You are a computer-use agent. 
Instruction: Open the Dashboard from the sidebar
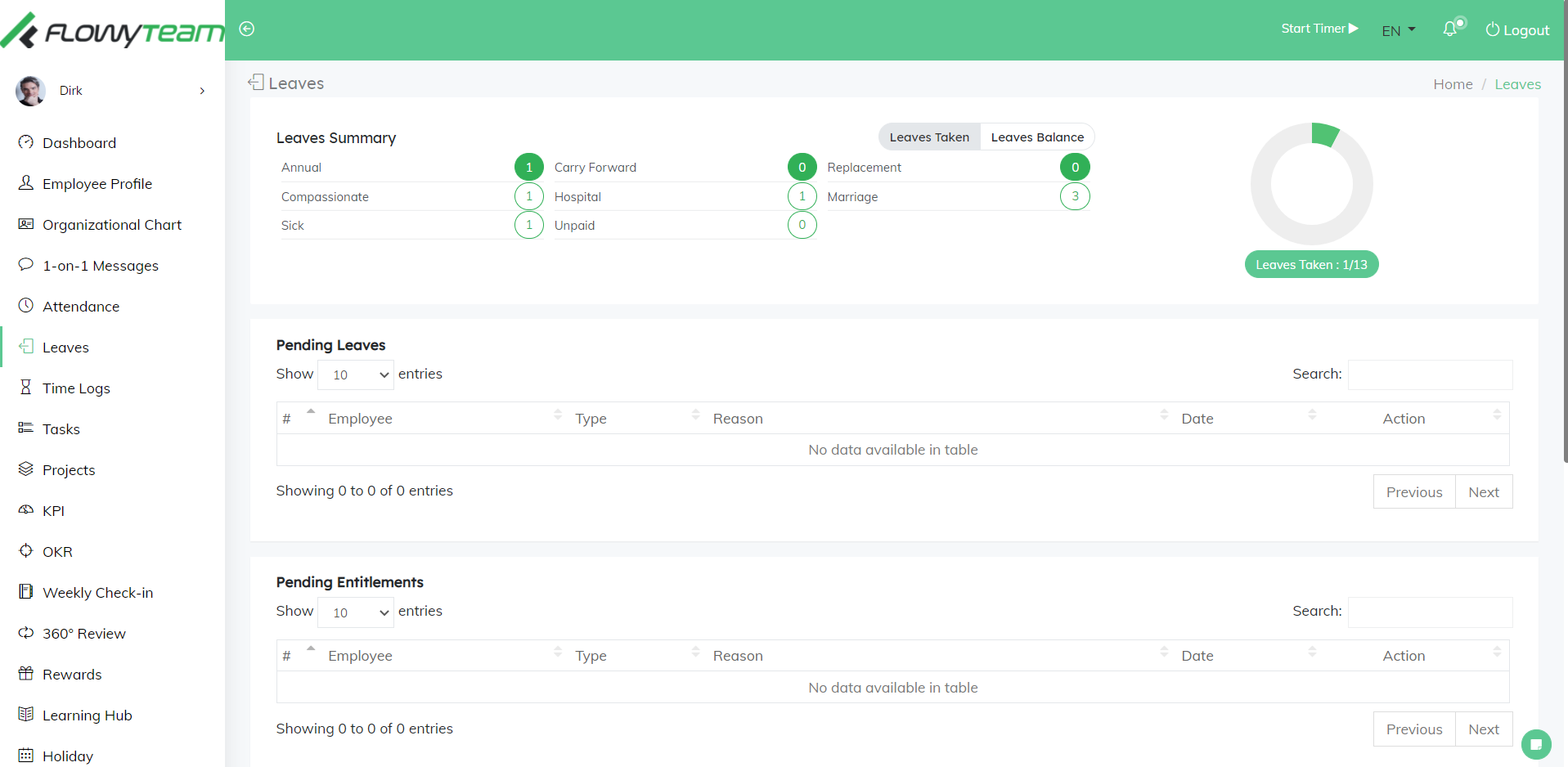(79, 142)
